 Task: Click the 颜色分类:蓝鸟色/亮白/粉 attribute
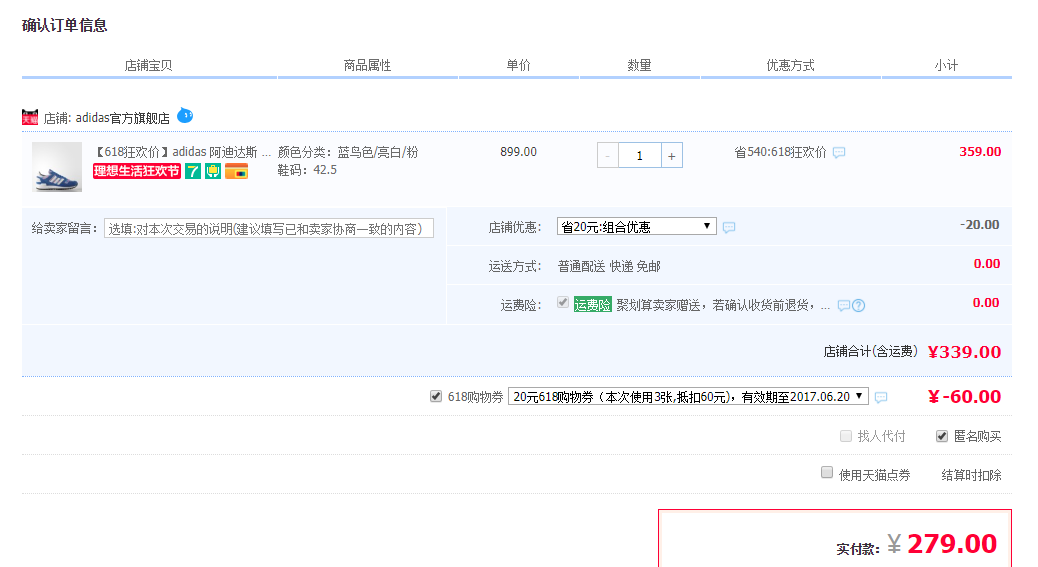348,152
